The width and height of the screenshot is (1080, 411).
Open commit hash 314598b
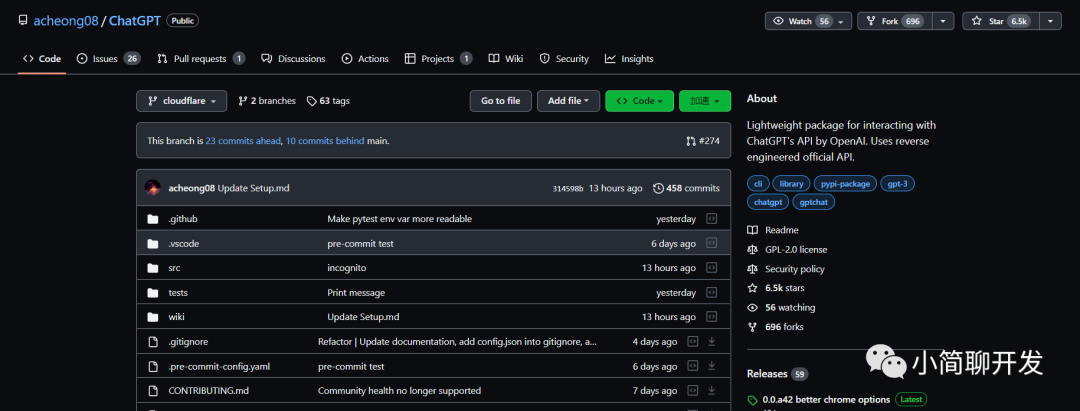pos(568,188)
